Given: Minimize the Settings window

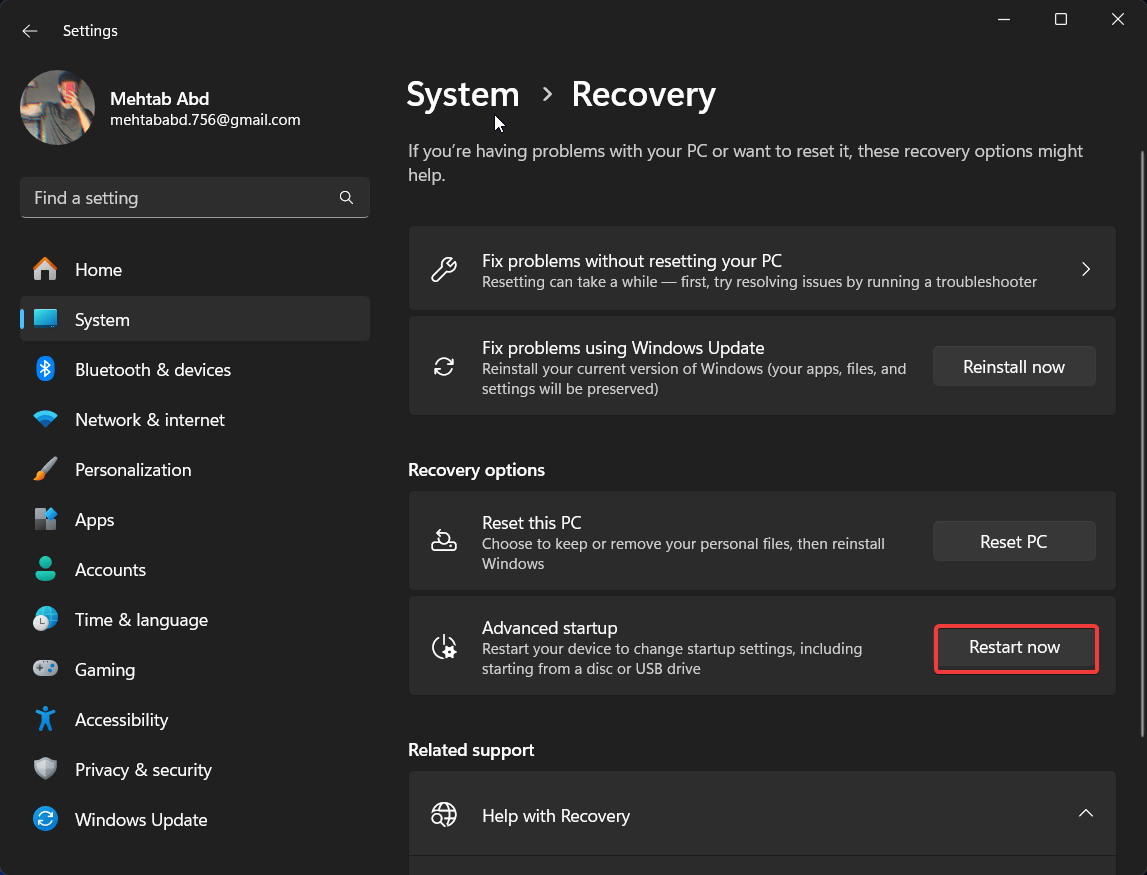Looking at the screenshot, I should pyautogui.click(x=1004, y=20).
